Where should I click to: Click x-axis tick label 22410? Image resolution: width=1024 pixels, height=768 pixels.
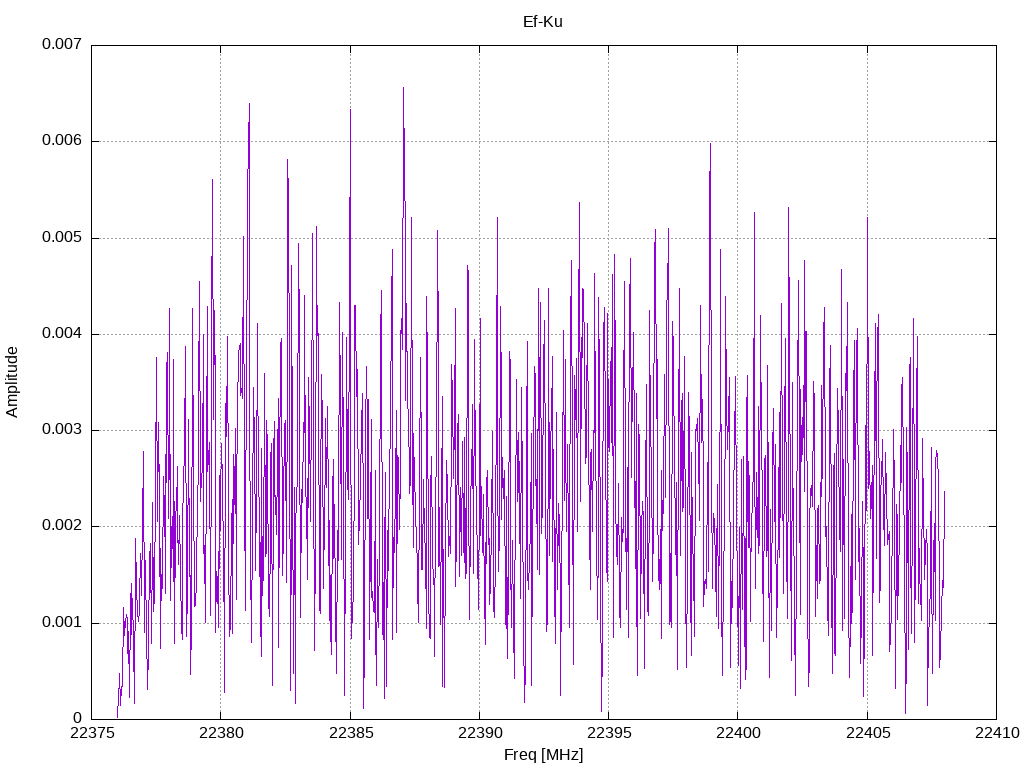coord(997,733)
